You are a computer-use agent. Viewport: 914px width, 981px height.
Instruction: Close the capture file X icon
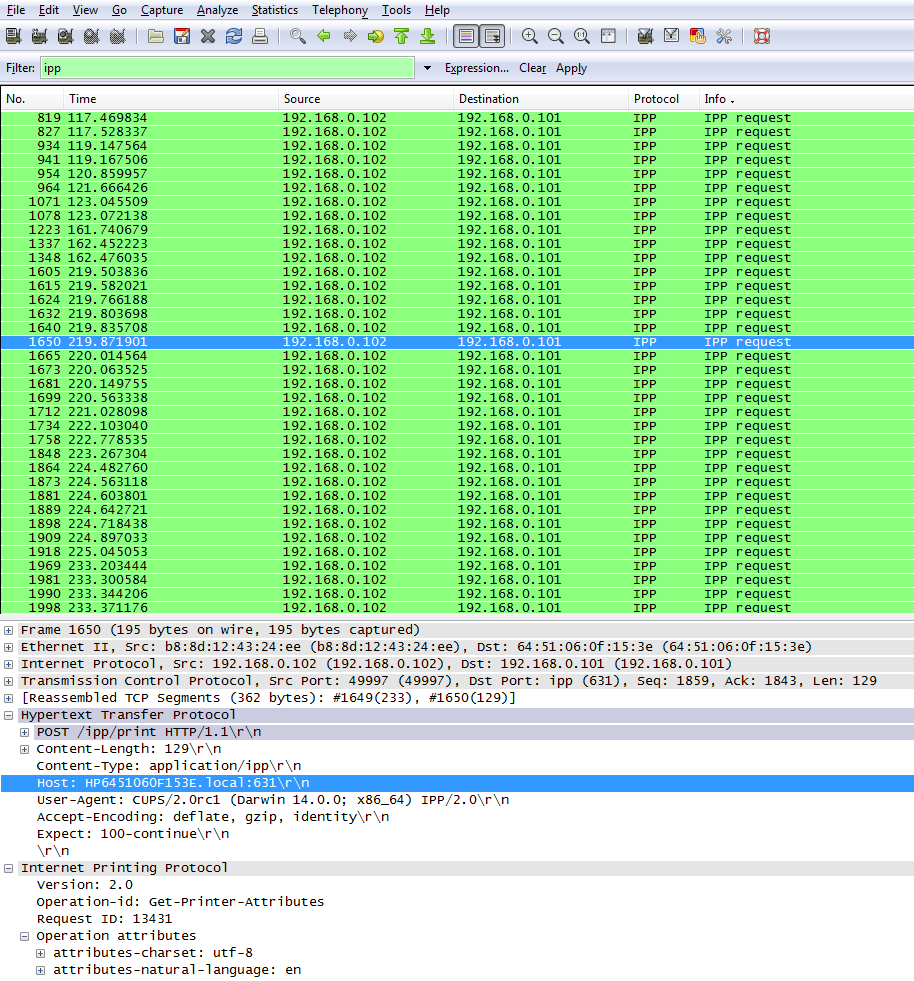[x=208, y=36]
